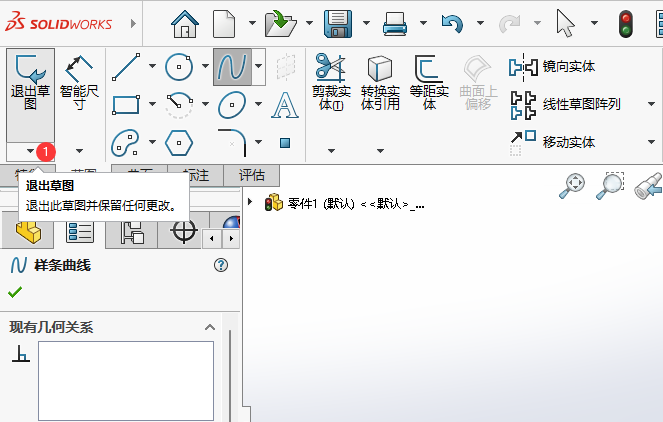Open Spline tool dropdown arrow
This screenshot has width=663, height=422.
(x=258, y=66)
